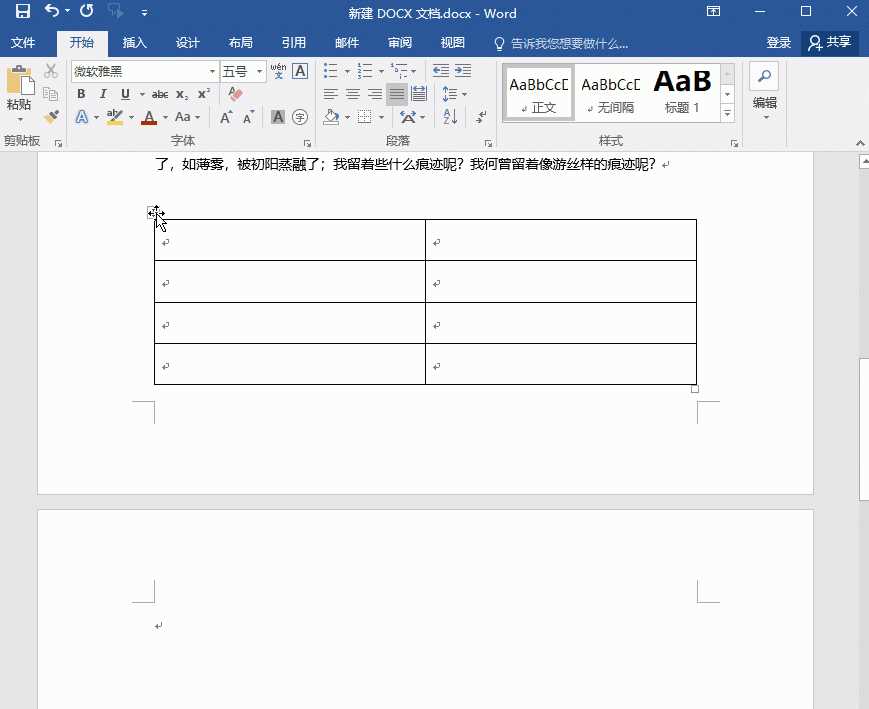Open the 布局 ribbon tab
Viewport: 869px width, 709px height.
point(240,43)
